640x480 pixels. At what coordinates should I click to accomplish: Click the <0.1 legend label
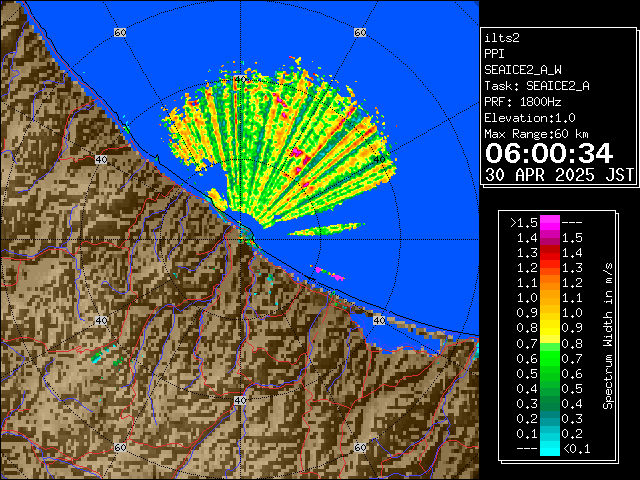pyautogui.click(x=576, y=449)
